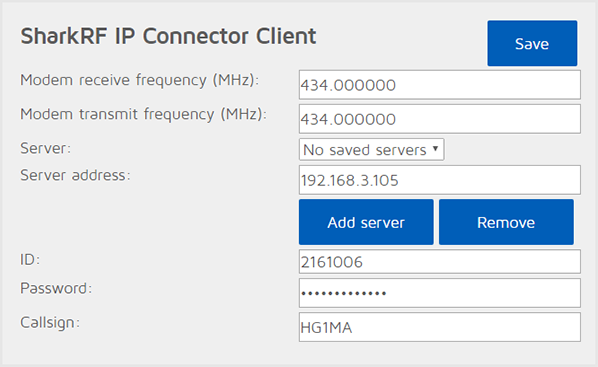Click the Modem receive frequency (MHz) label
Image resolution: width=598 pixels, height=367 pixels.
point(140,80)
